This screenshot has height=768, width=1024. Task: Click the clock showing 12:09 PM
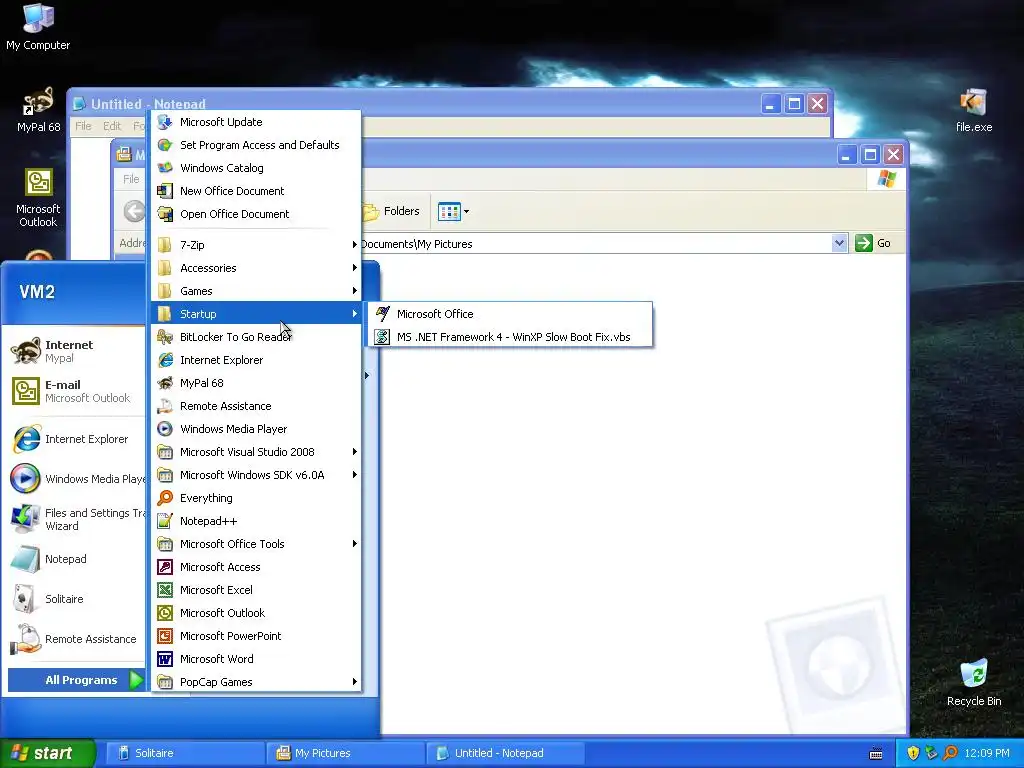987,753
